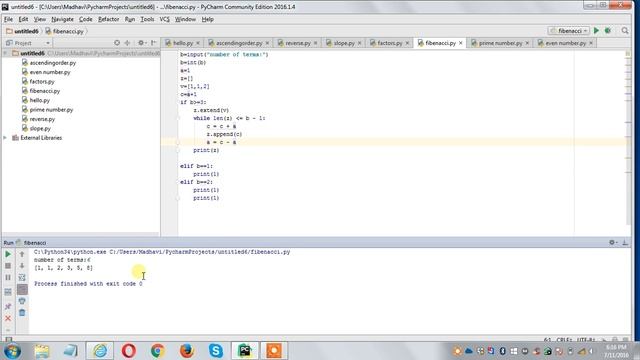640x360 pixels.
Task: Switch to the prime number.py editor tab
Action: (500, 43)
